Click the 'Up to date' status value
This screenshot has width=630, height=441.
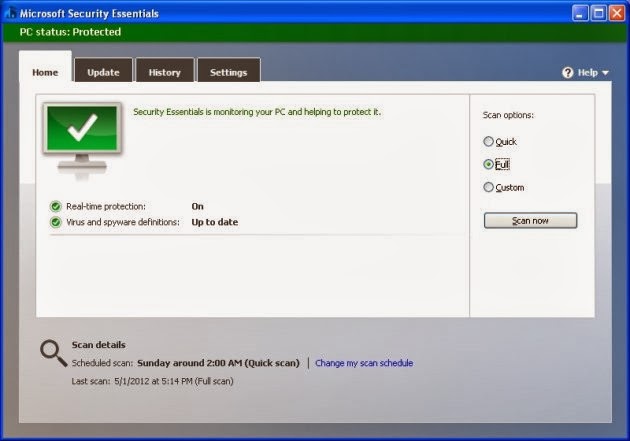pos(215,222)
